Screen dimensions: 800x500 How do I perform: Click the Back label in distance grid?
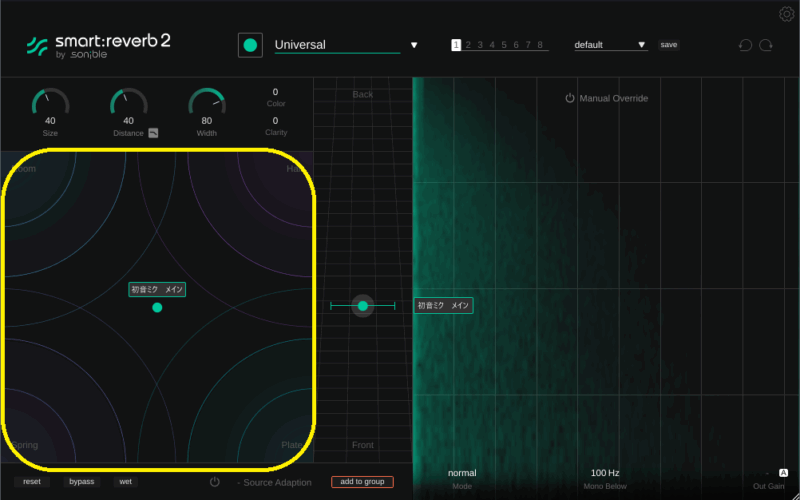[x=363, y=94]
